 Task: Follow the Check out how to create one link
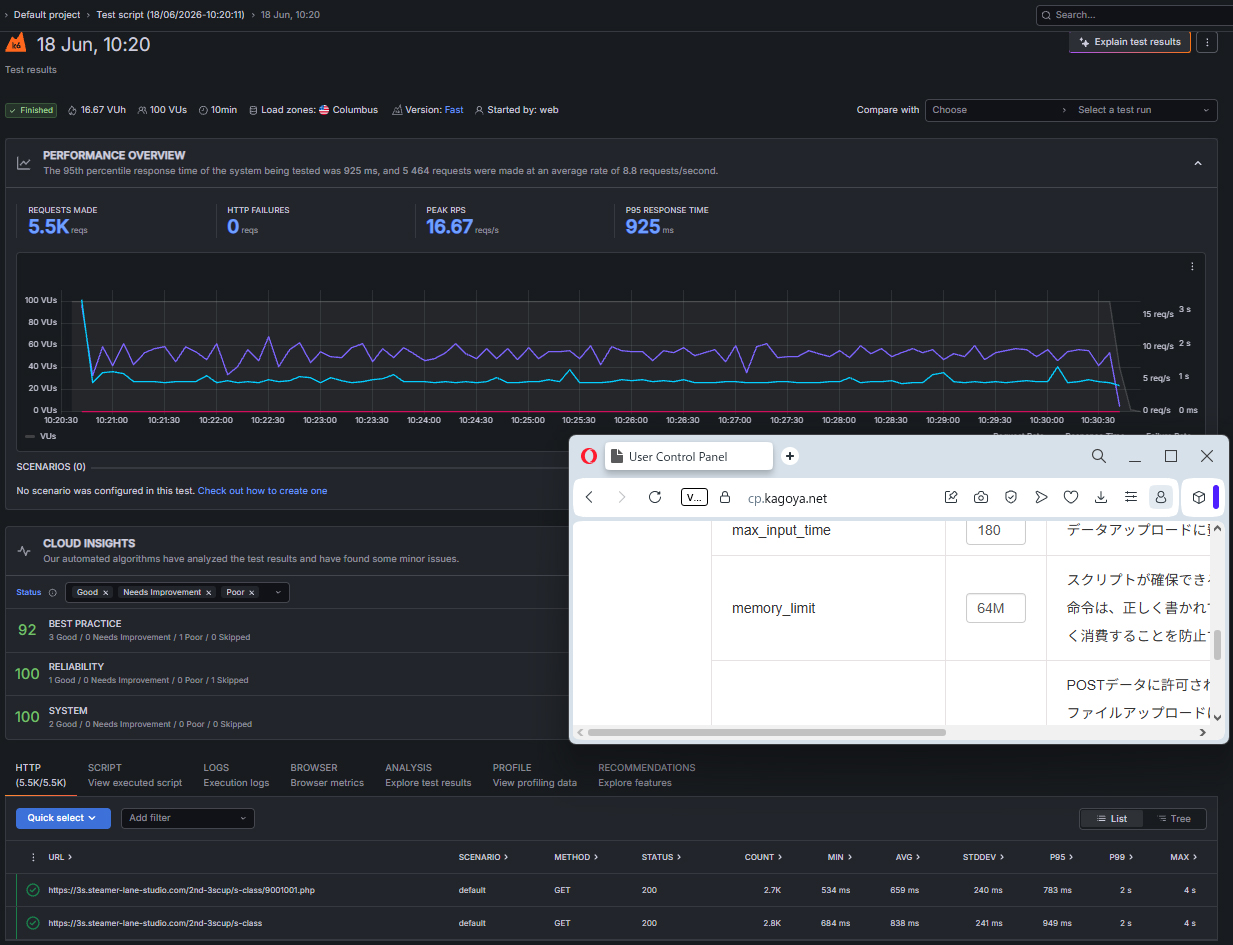click(262, 491)
